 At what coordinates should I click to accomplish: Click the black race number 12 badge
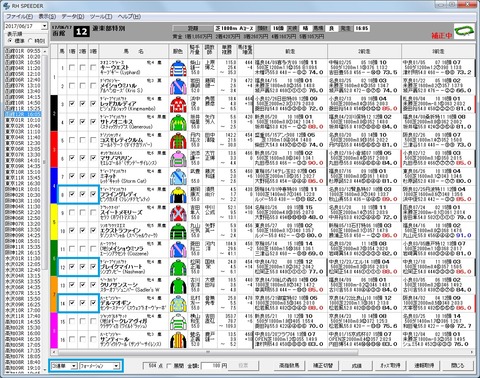click(x=82, y=32)
